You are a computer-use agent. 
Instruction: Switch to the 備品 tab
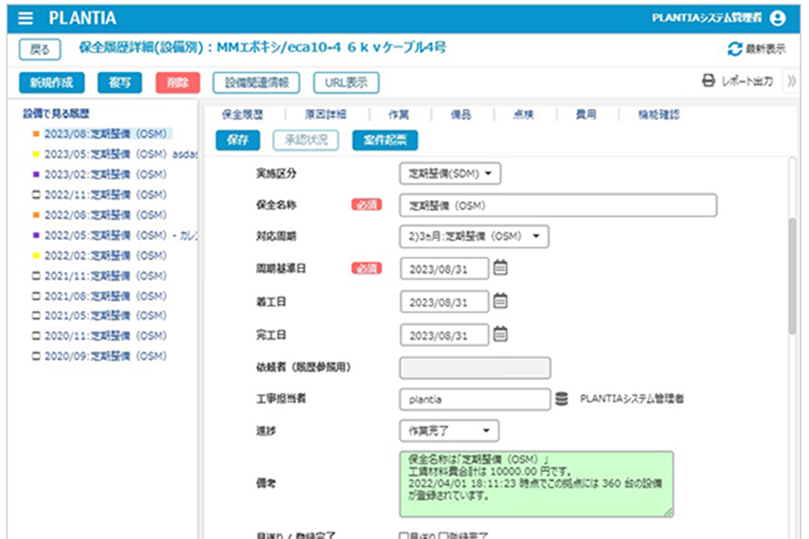pos(461,115)
